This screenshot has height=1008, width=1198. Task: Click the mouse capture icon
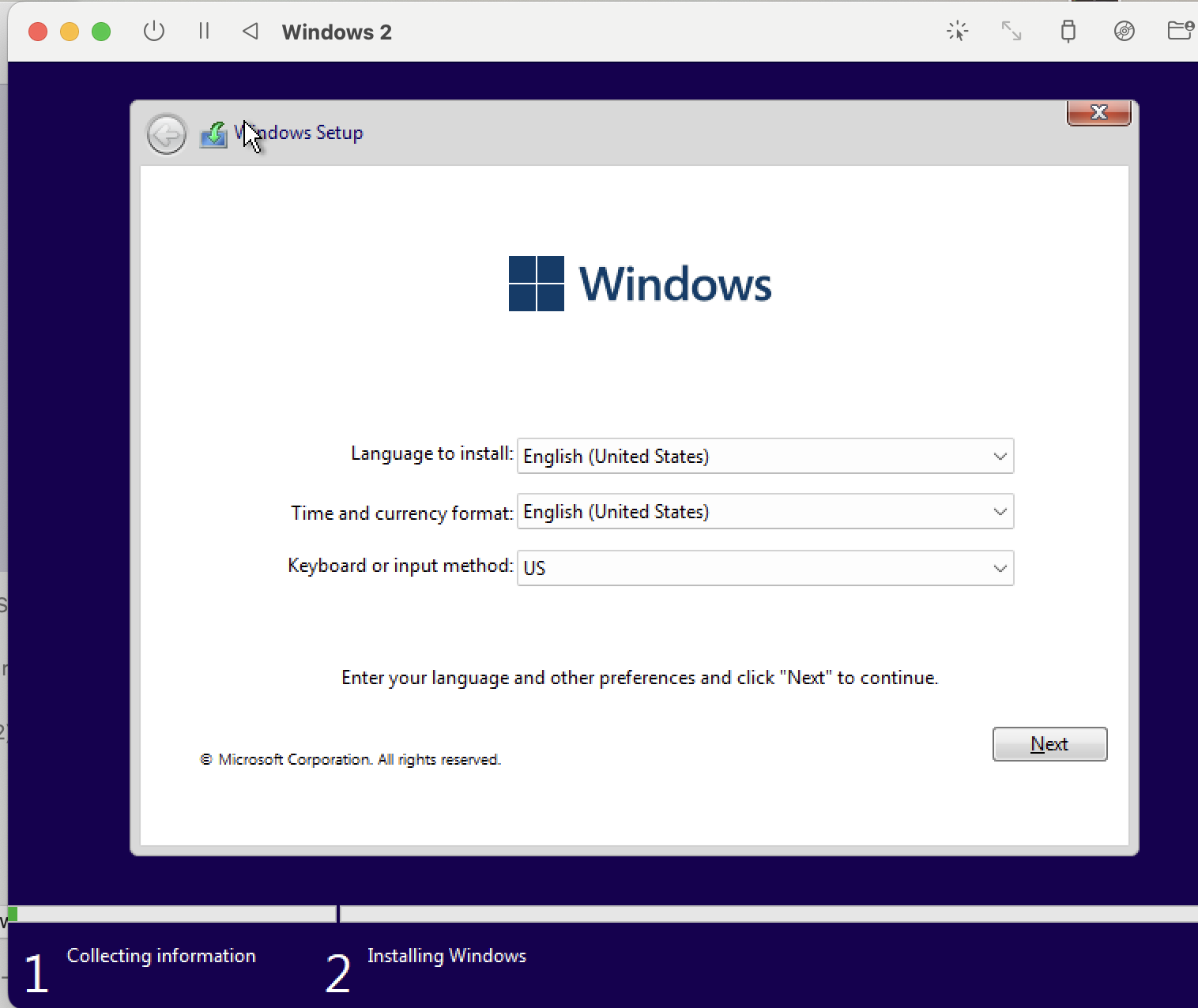(x=956, y=32)
